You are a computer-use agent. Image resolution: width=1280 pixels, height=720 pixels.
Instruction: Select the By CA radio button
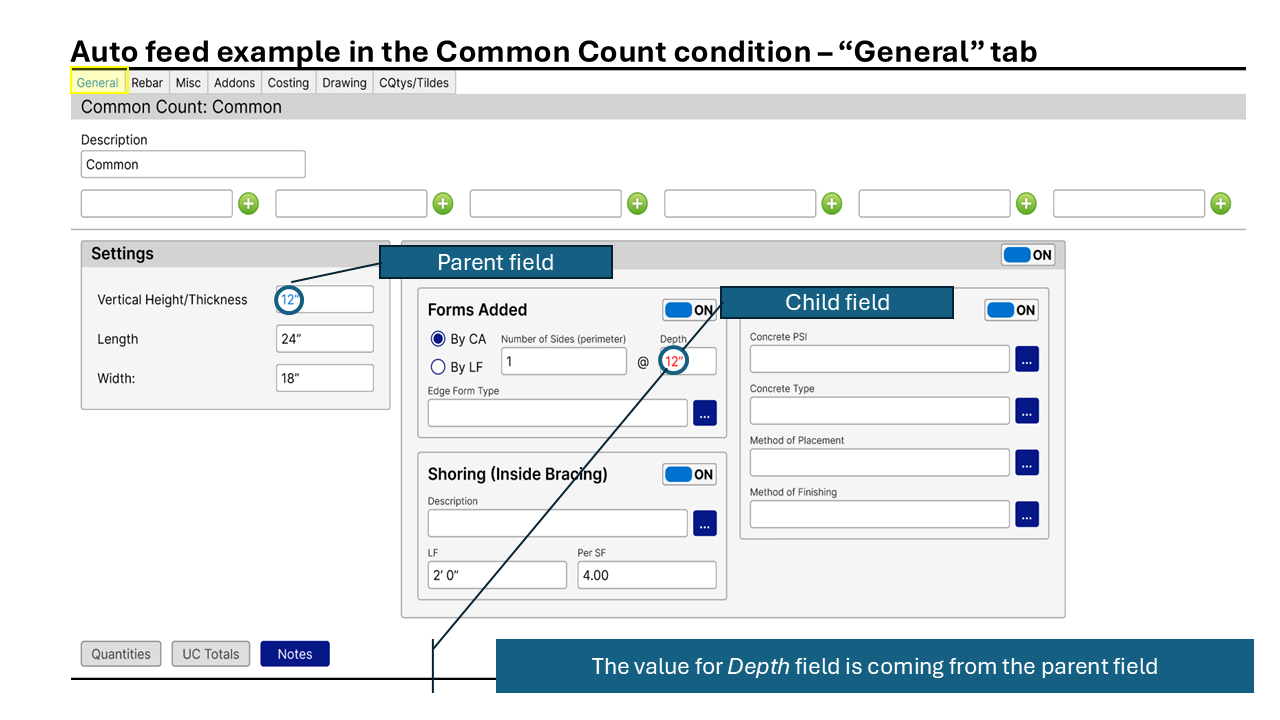438,339
